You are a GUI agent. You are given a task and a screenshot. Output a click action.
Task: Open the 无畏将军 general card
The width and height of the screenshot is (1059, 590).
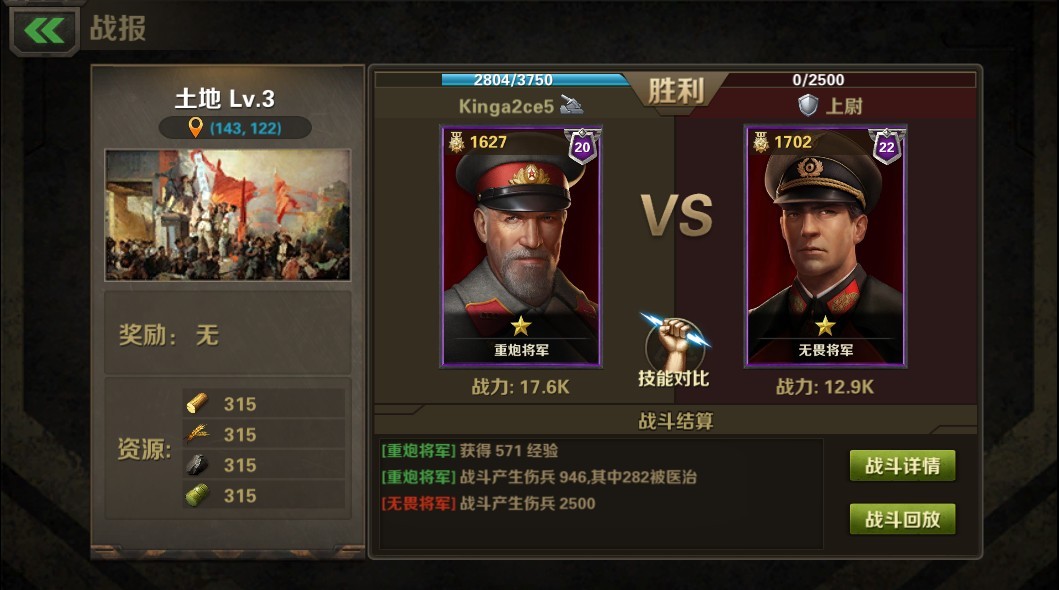point(825,246)
